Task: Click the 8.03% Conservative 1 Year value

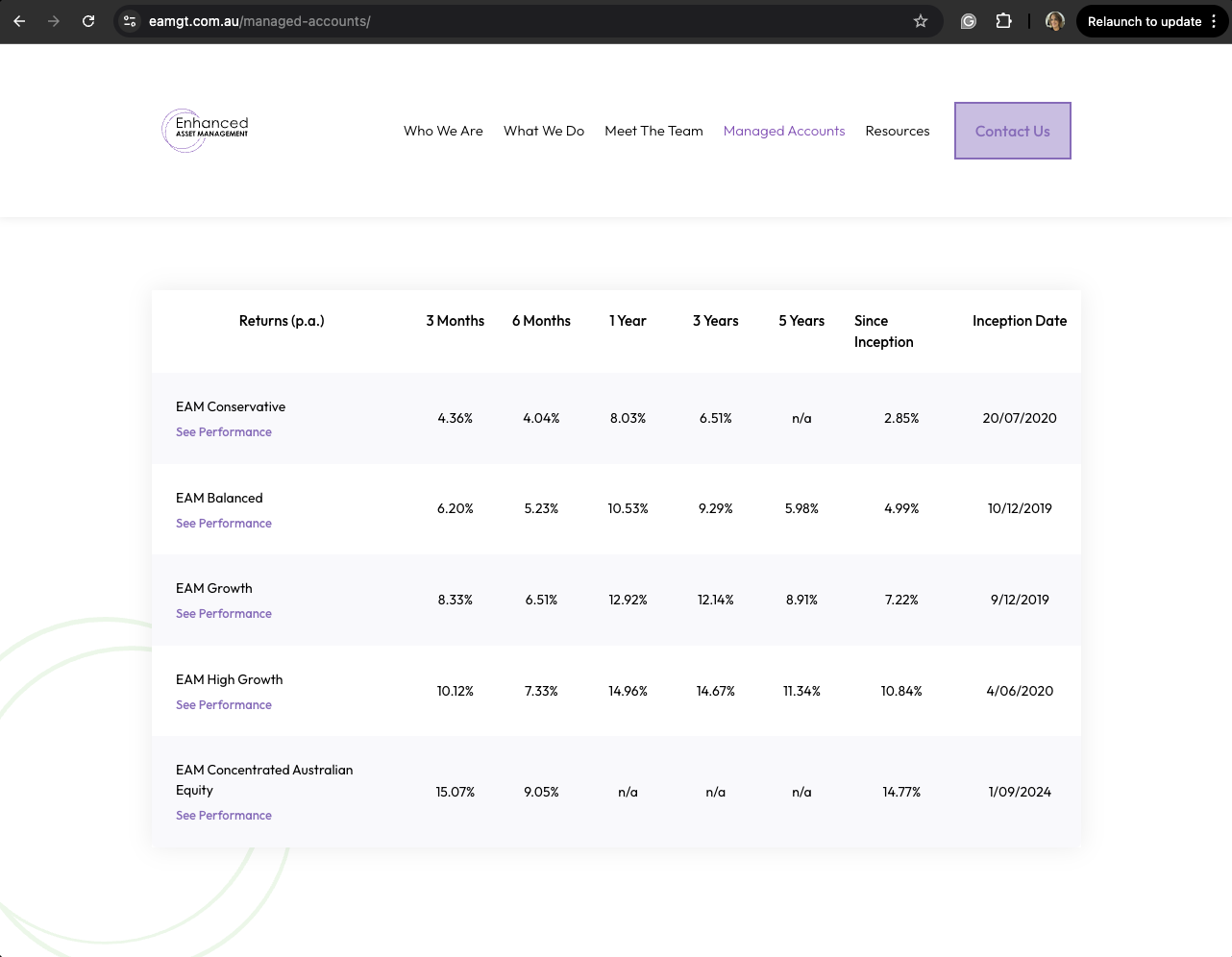Action: (628, 419)
